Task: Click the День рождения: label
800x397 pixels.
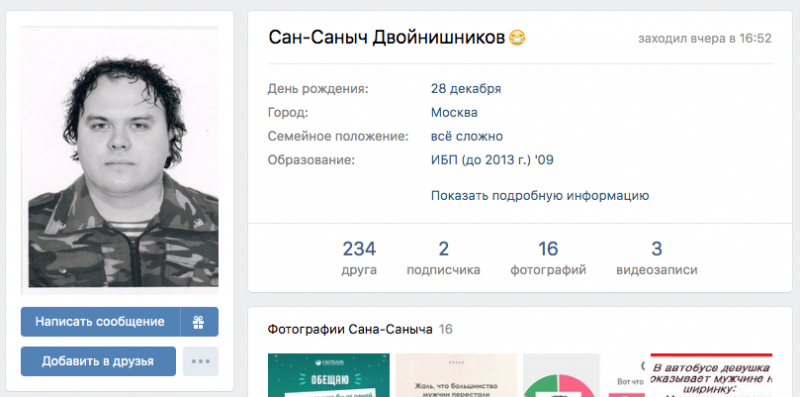Action: [318, 89]
